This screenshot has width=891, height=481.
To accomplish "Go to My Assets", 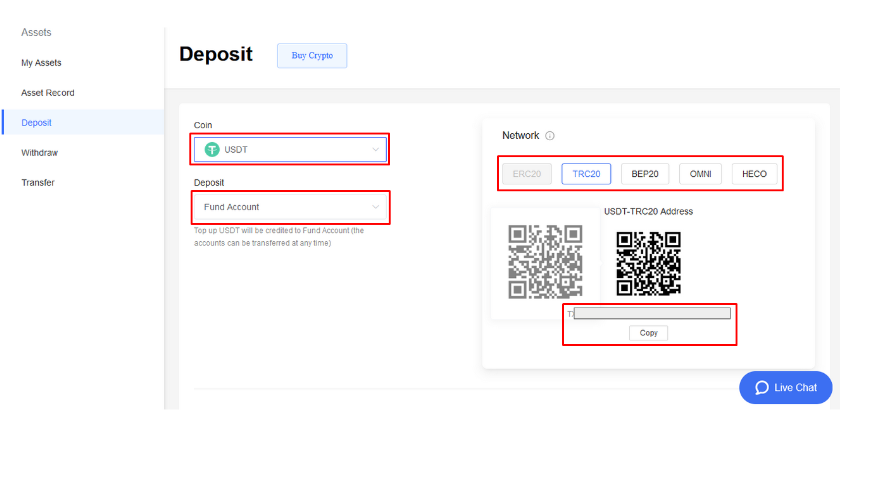I will click(x=41, y=63).
